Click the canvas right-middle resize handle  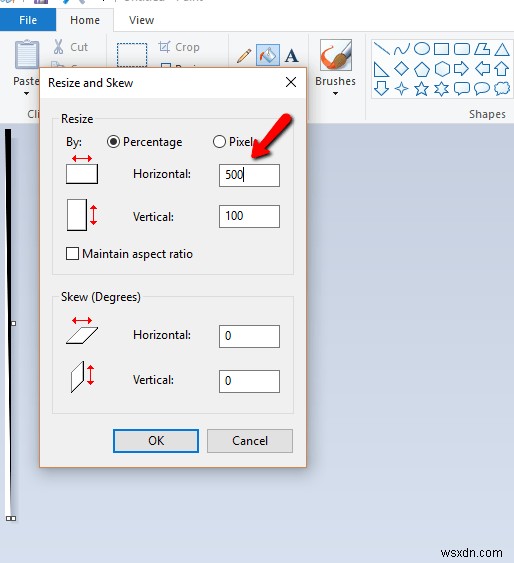(14, 324)
